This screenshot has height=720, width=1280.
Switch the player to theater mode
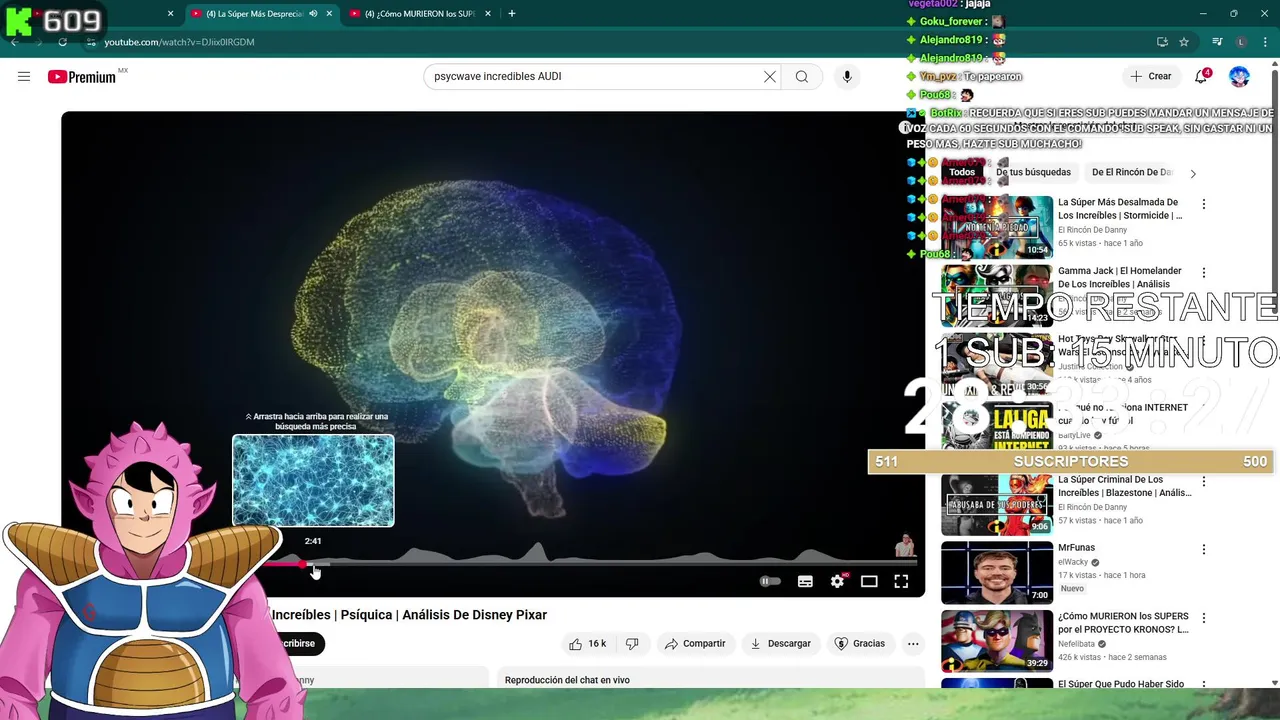(x=869, y=581)
